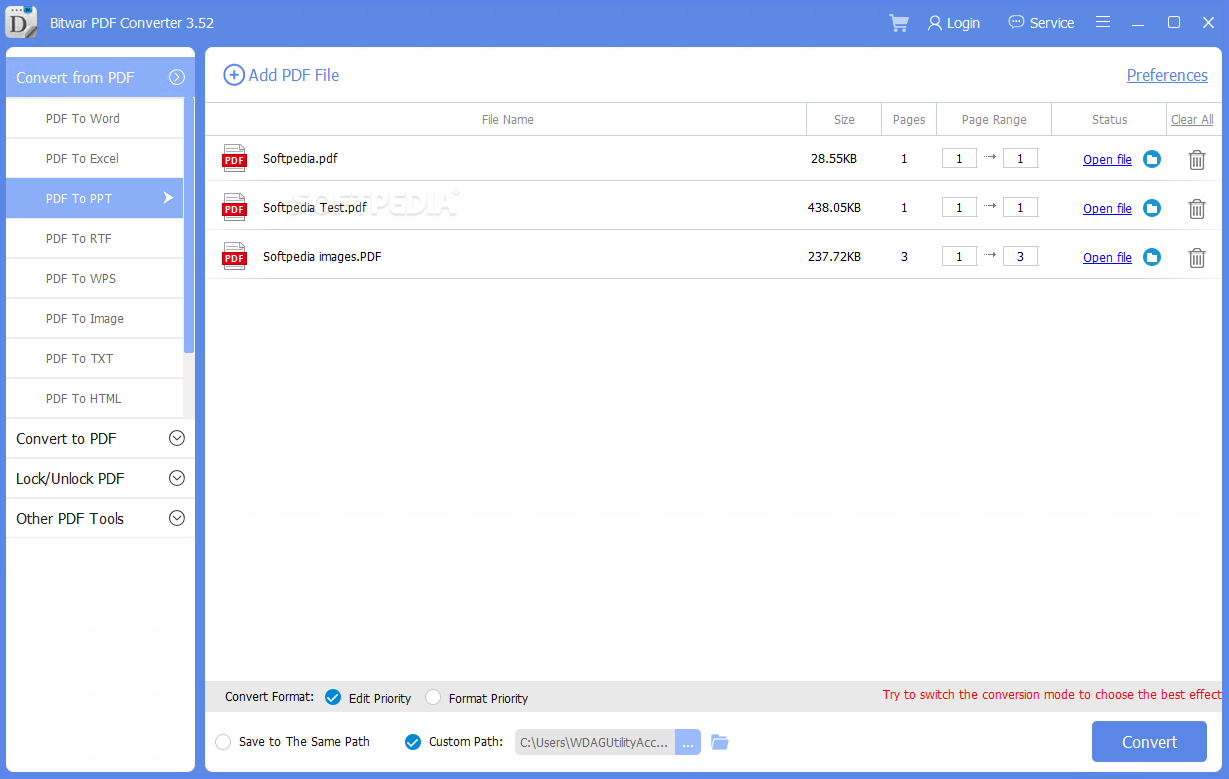Select PDF To TXT
1229x779 pixels.
[x=94, y=358]
